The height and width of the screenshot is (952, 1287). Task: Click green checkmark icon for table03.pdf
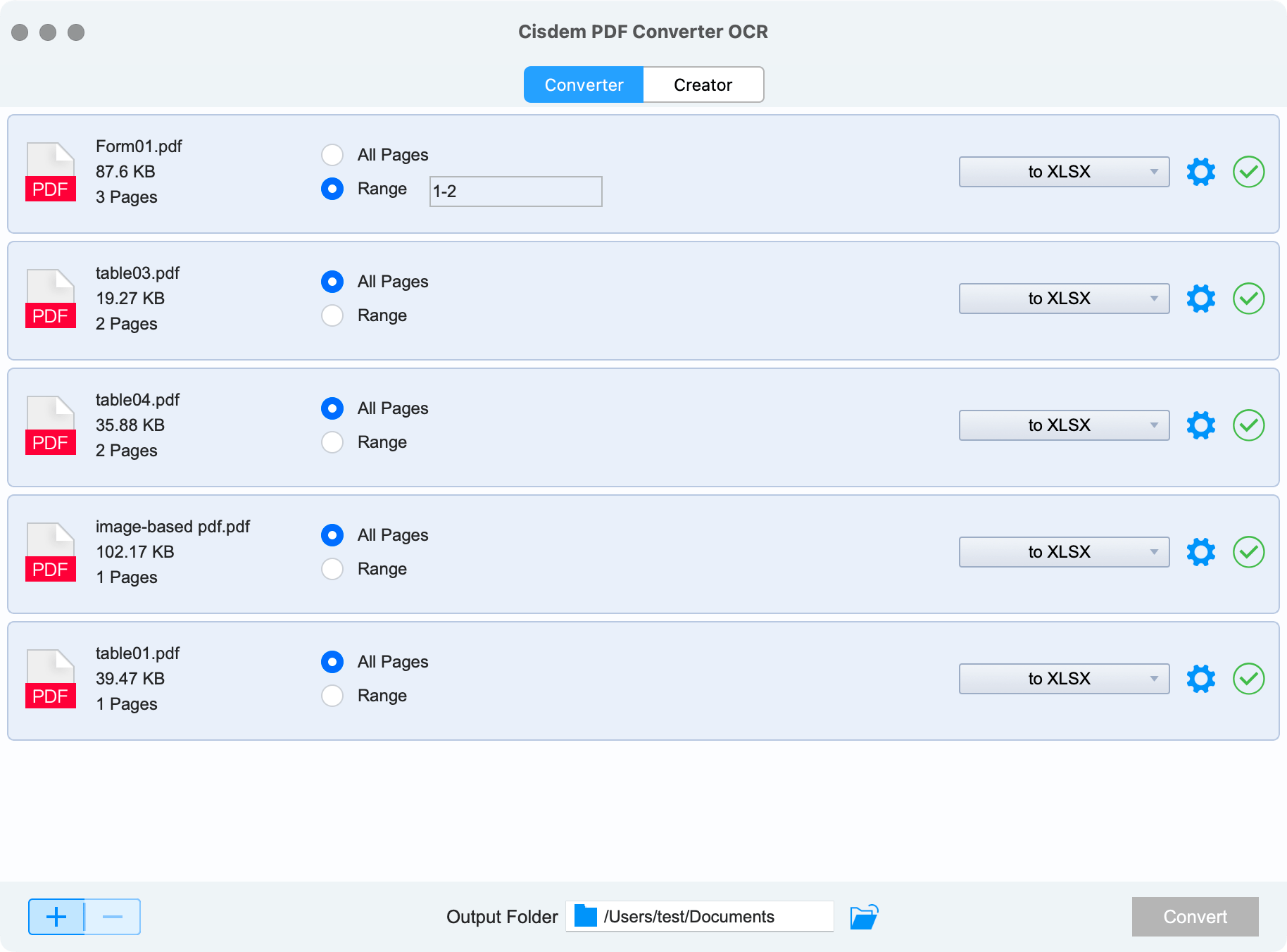tap(1248, 299)
